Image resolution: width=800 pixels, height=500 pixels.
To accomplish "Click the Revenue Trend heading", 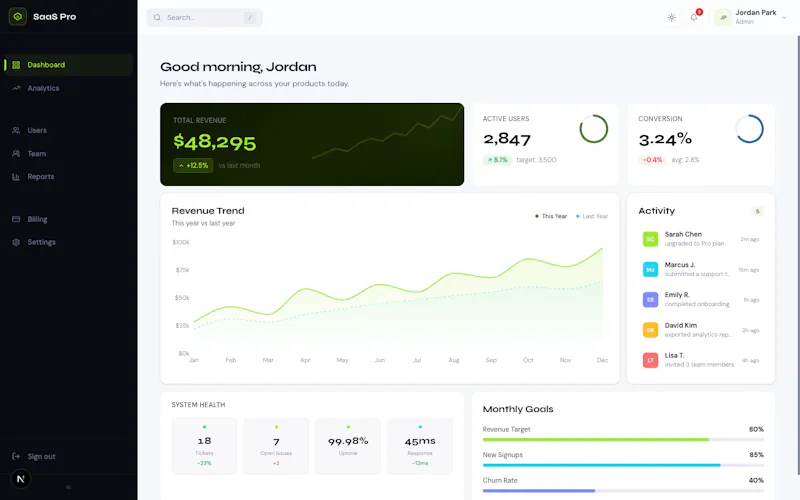I will (208, 211).
